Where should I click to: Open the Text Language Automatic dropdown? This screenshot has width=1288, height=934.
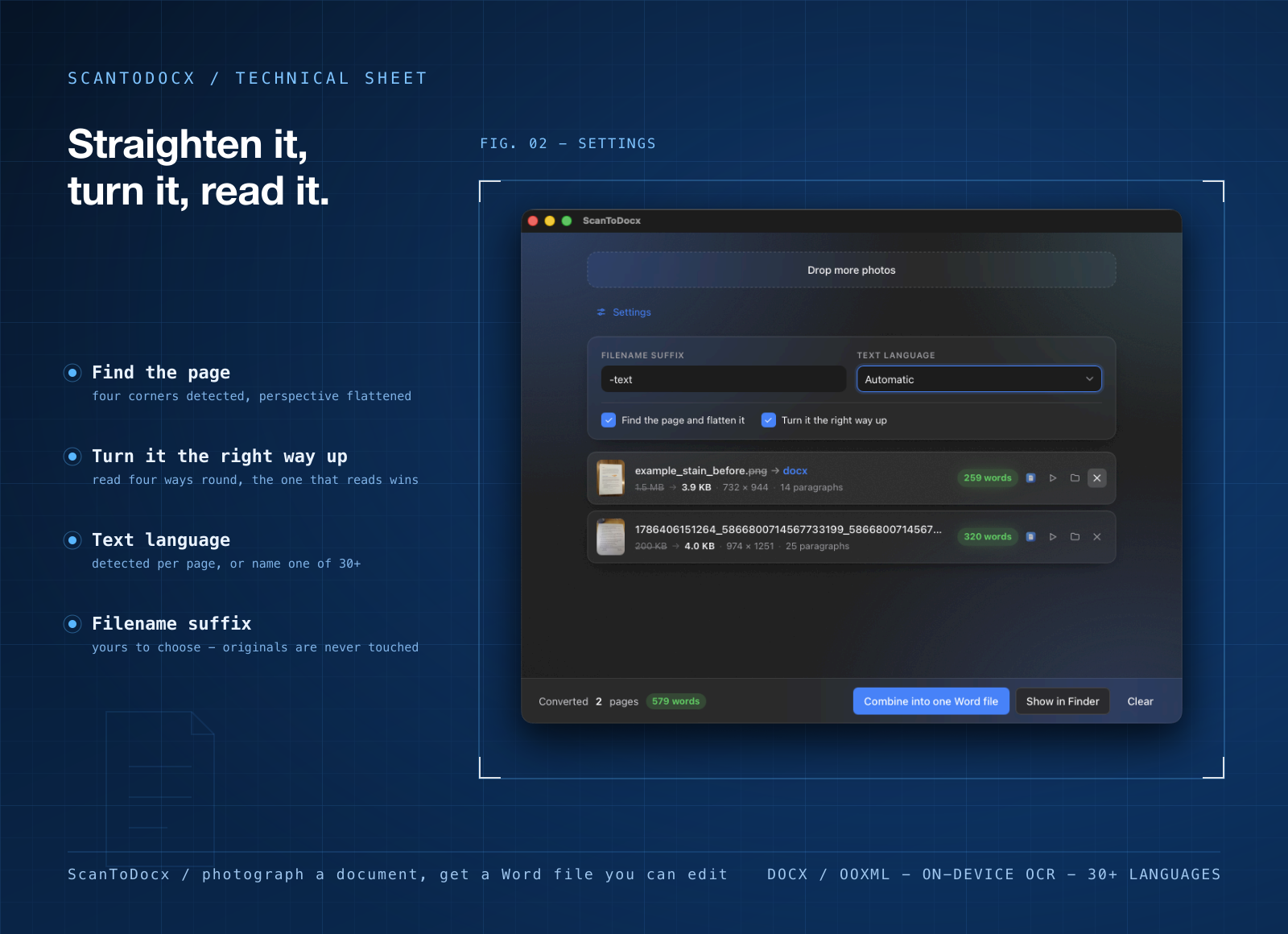979,379
